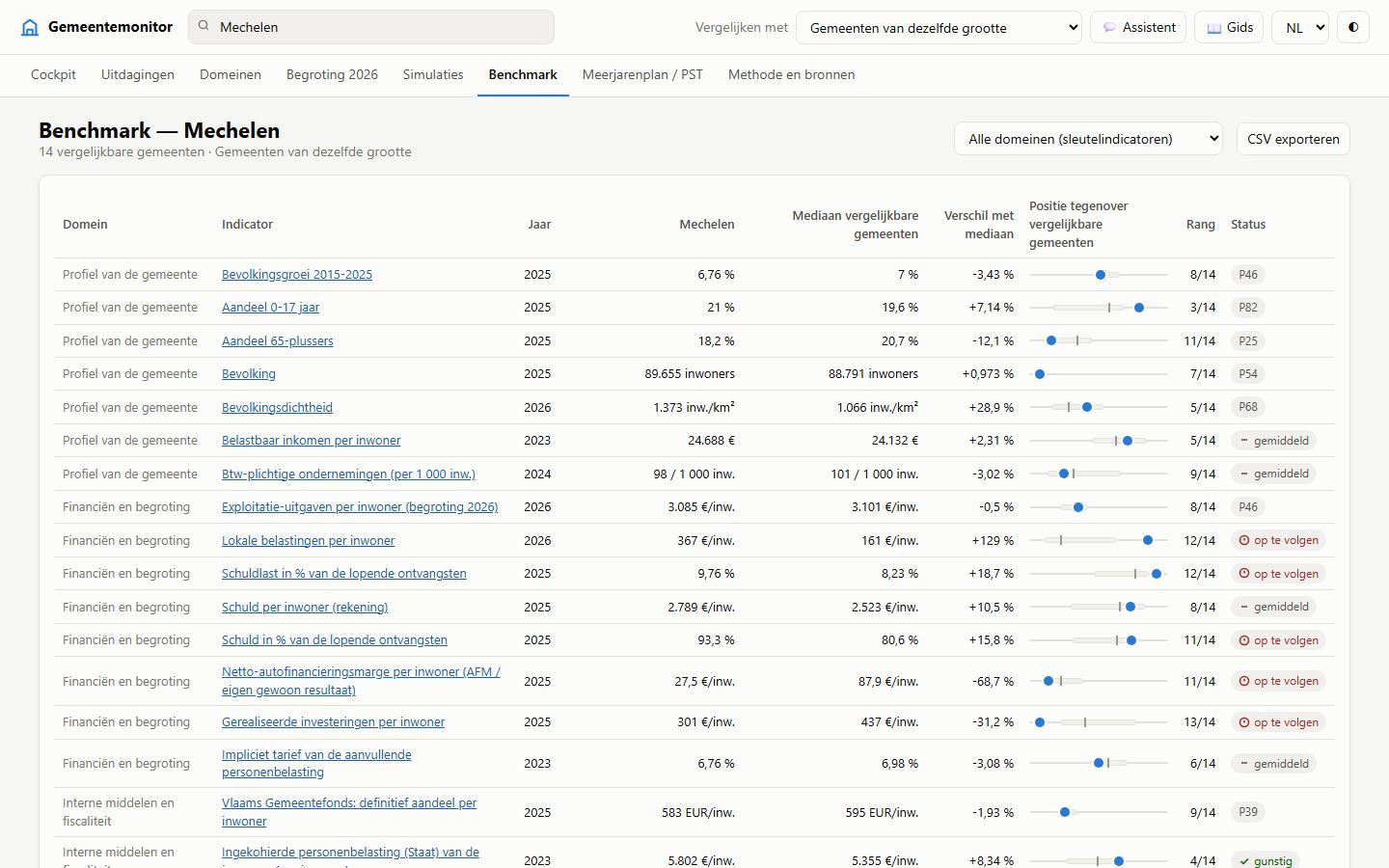This screenshot has height=868, width=1389.
Task: Open the Meerjarenplan / PST tab
Action: click(x=642, y=74)
